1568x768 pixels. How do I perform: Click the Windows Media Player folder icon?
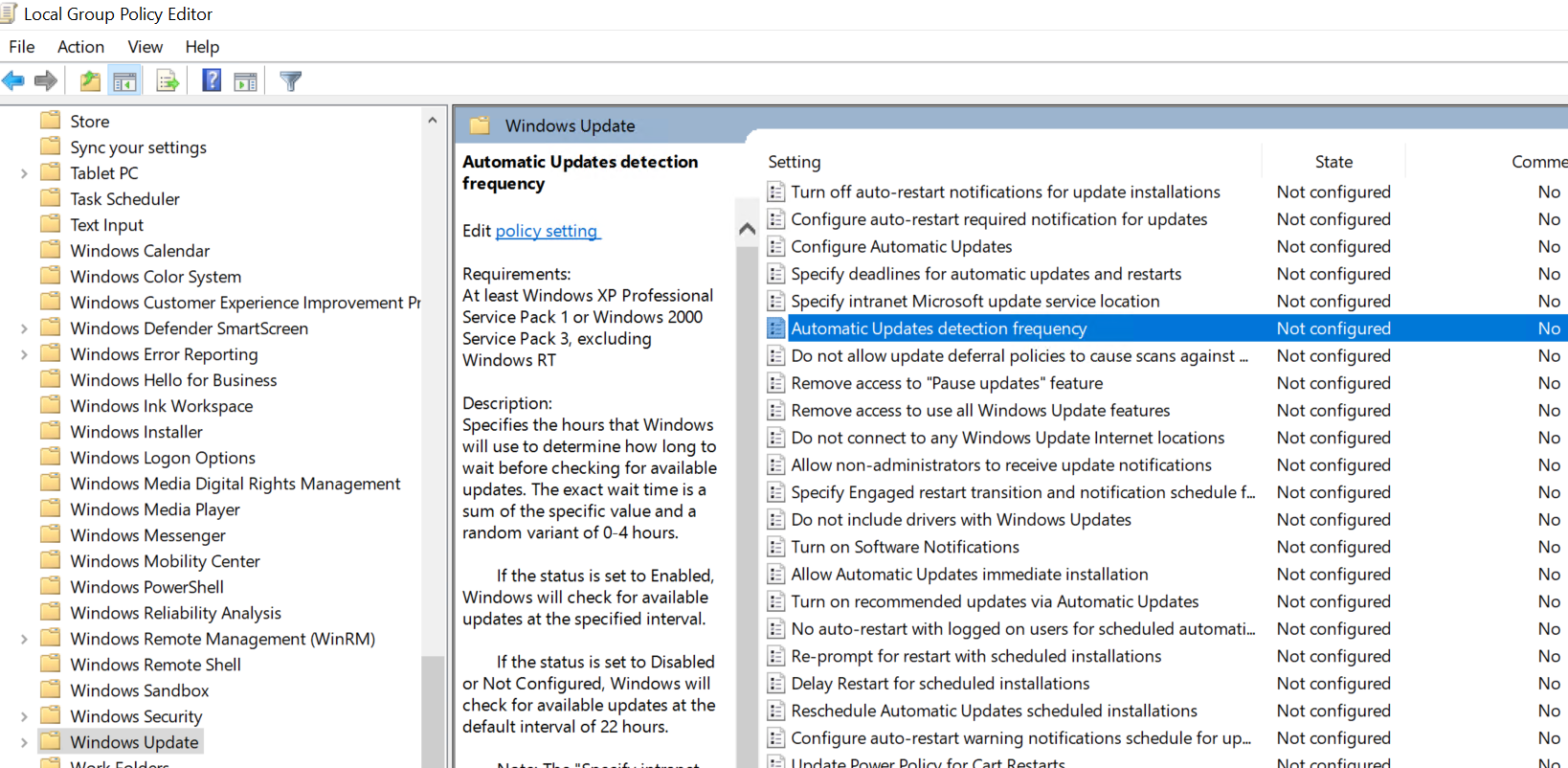coord(51,508)
